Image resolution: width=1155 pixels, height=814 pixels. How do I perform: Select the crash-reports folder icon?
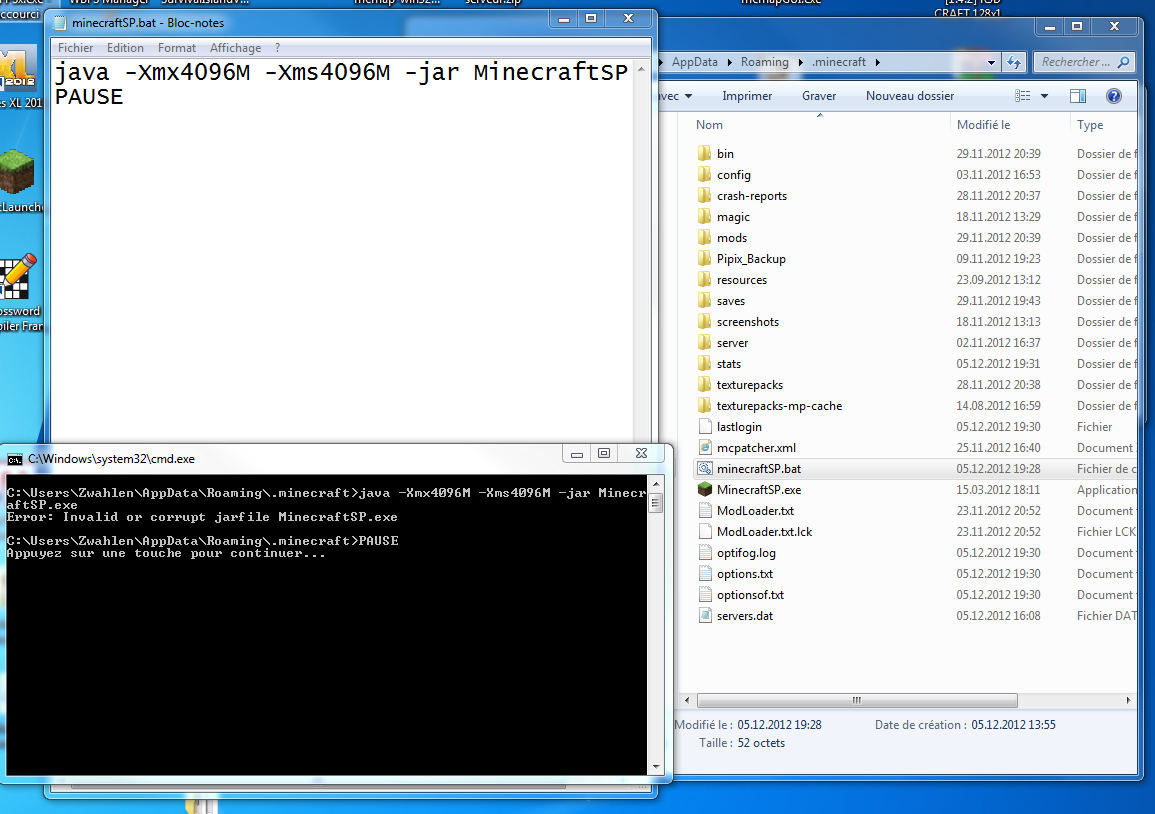tap(704, 195)
